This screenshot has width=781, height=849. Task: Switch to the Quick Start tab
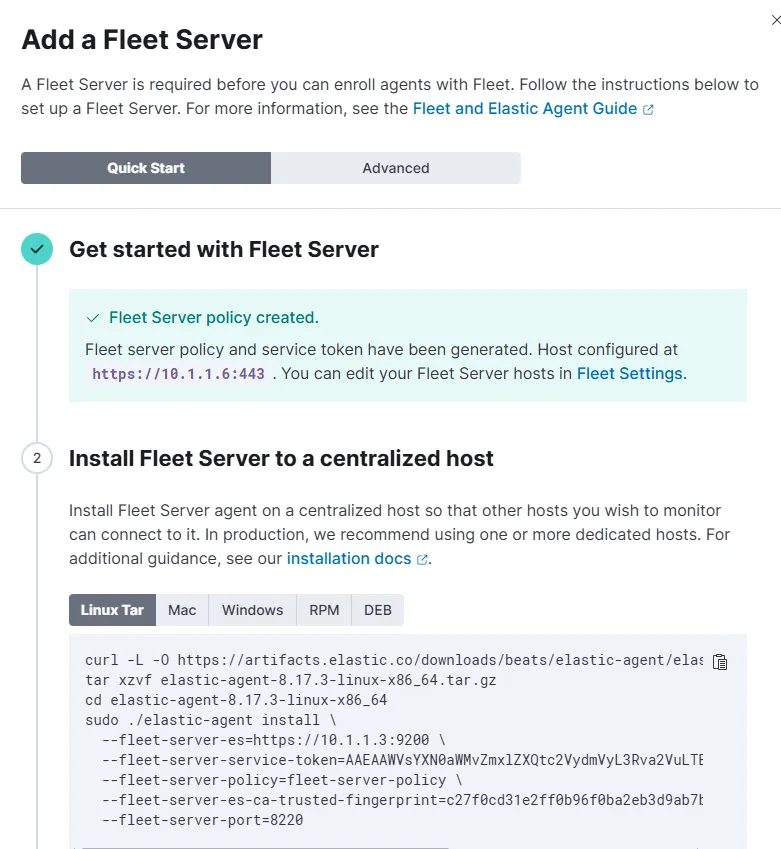146,168
